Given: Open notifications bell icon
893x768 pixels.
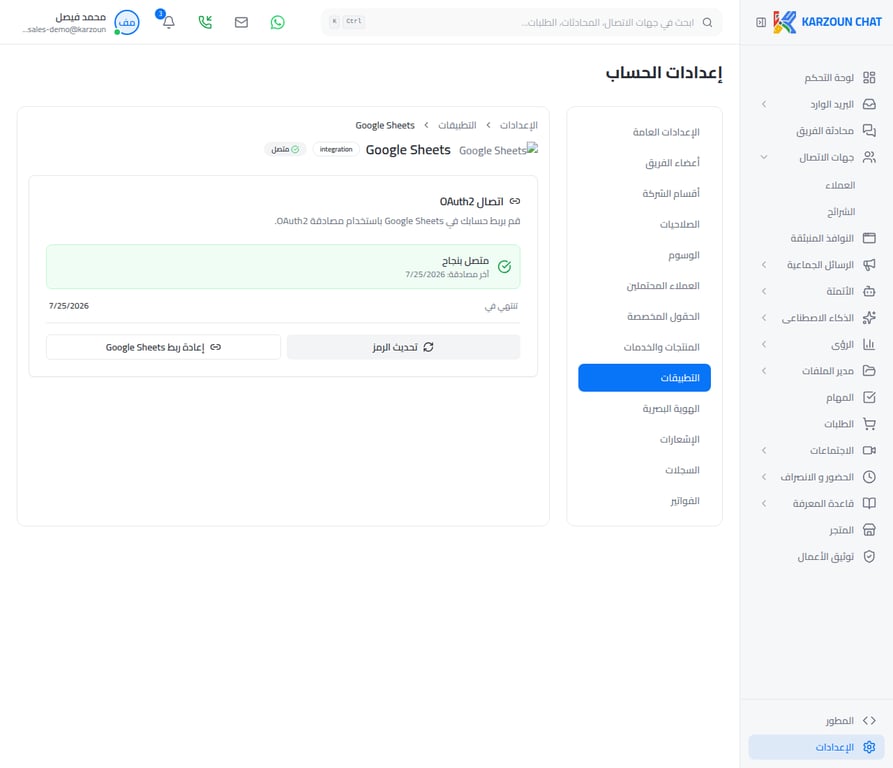Looking at the screenshot, I should [169, 22].
